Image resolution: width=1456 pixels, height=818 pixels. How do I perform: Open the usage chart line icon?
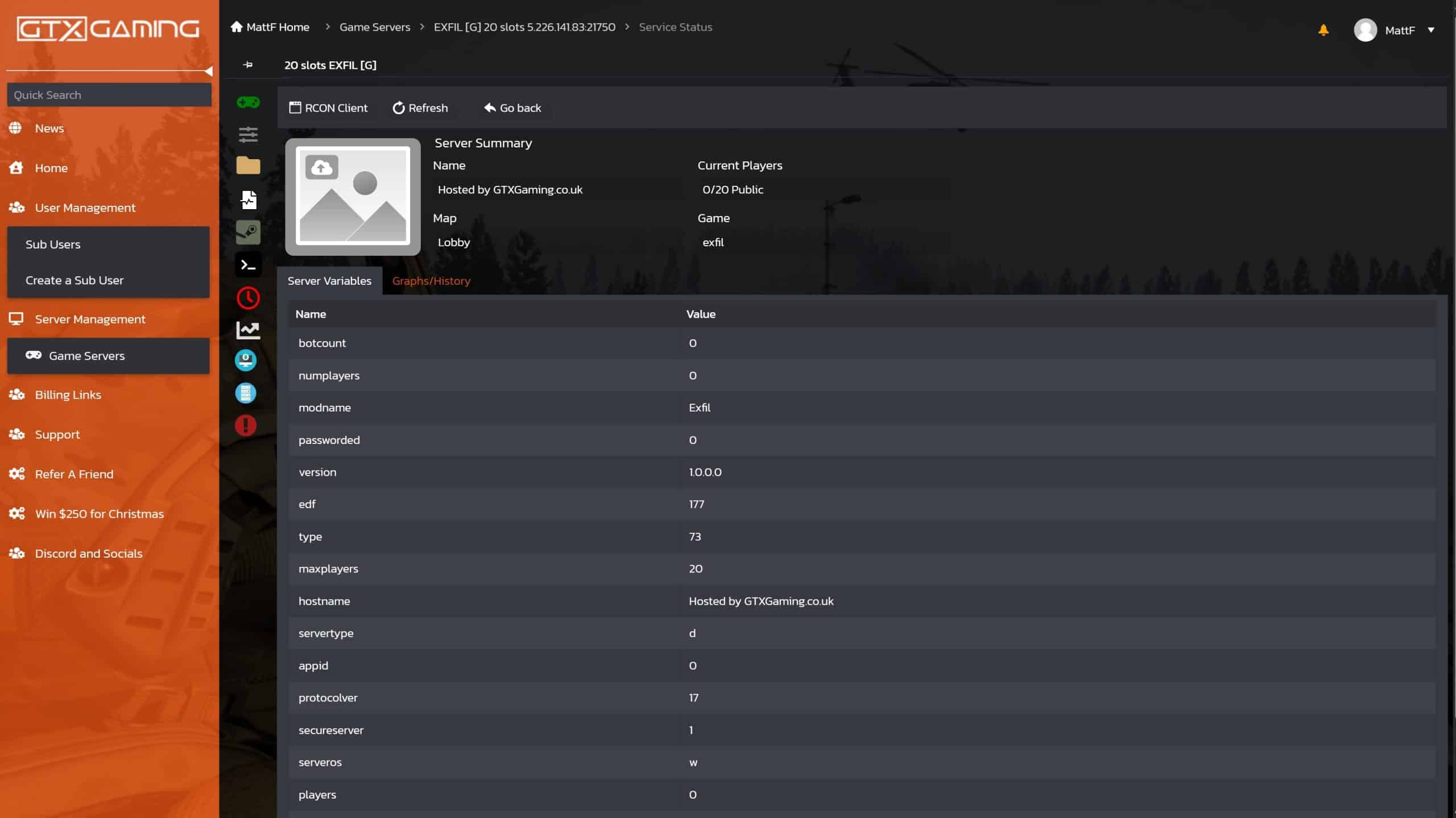[248, 330]
